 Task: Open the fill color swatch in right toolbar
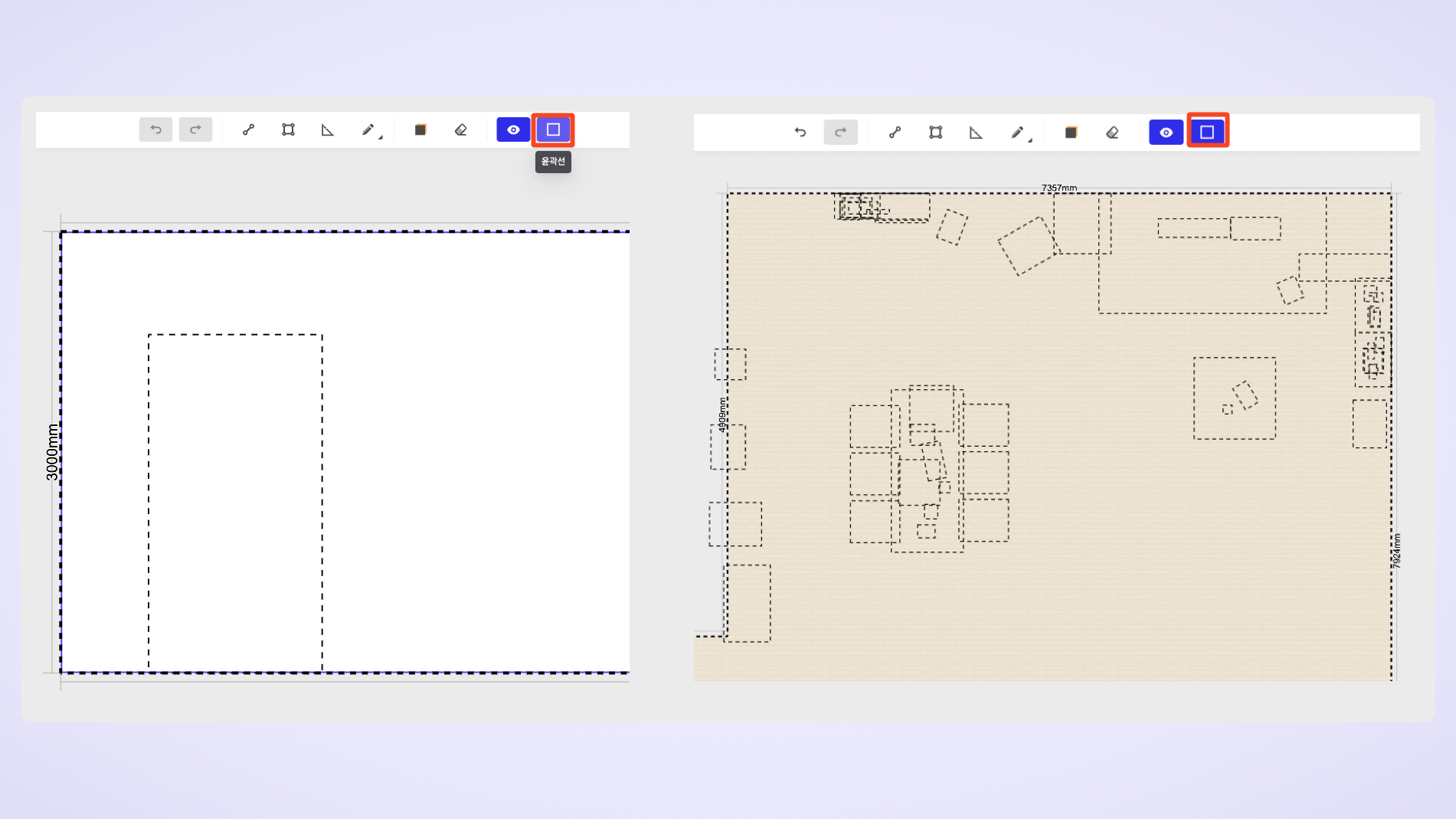pos(1071,133)
